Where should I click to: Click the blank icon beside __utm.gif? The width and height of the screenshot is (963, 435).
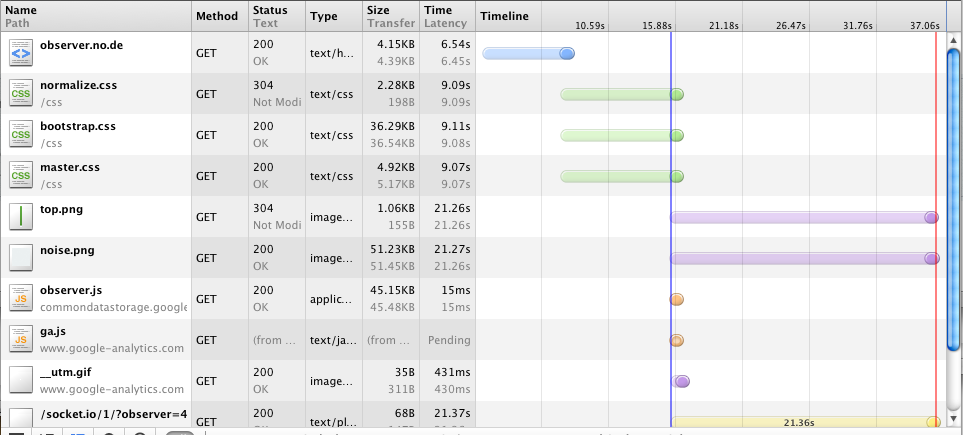click(x=21, y=381)
